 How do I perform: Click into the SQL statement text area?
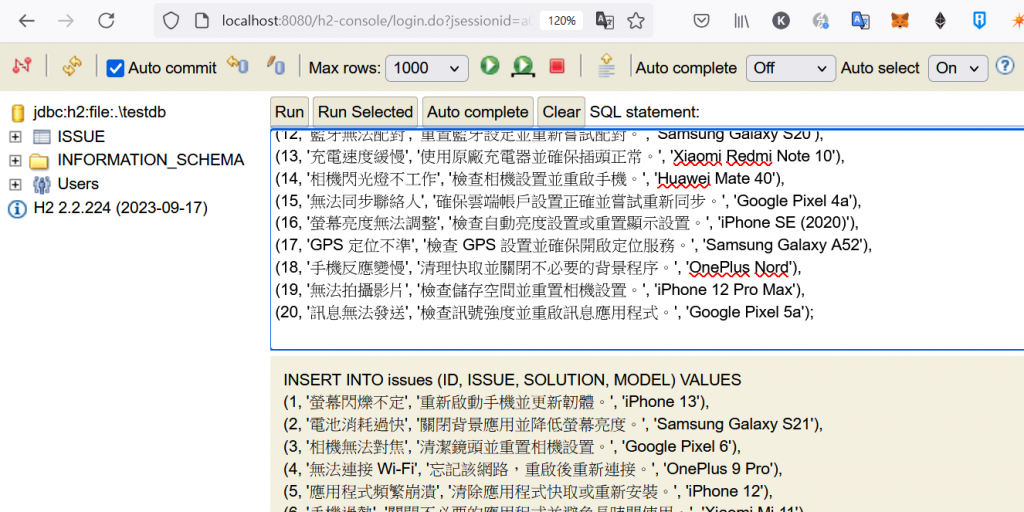click(647, 240)
